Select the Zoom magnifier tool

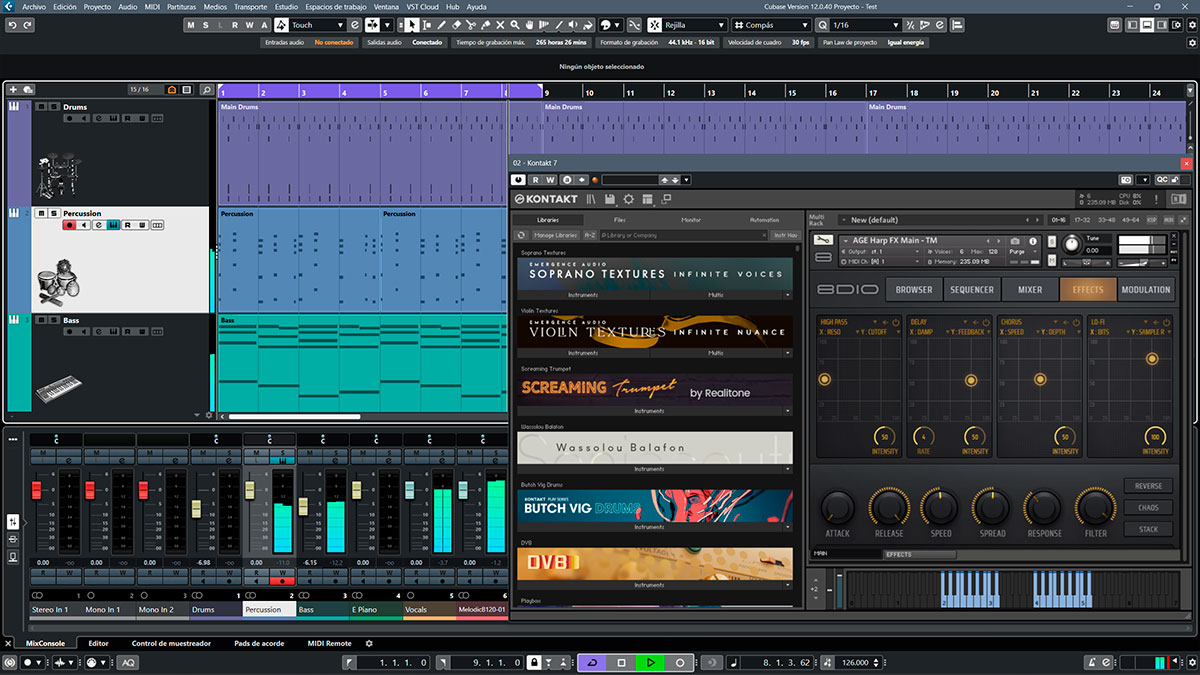pos(513,25)
